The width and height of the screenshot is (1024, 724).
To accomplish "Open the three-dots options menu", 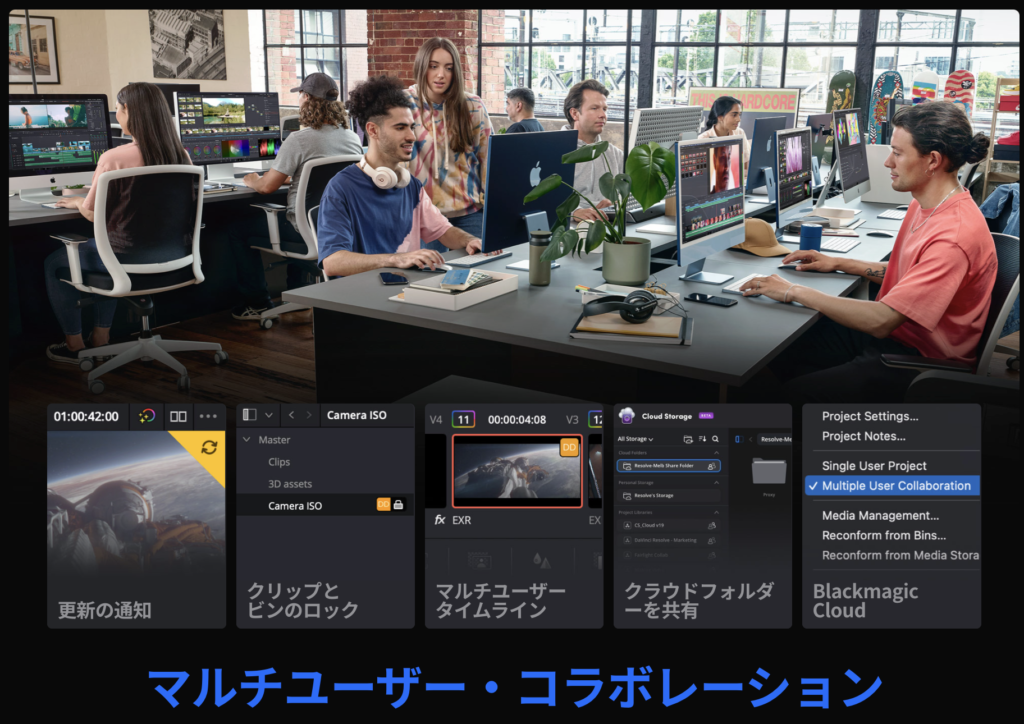I will pyautogui.click(x=208, y=416).
